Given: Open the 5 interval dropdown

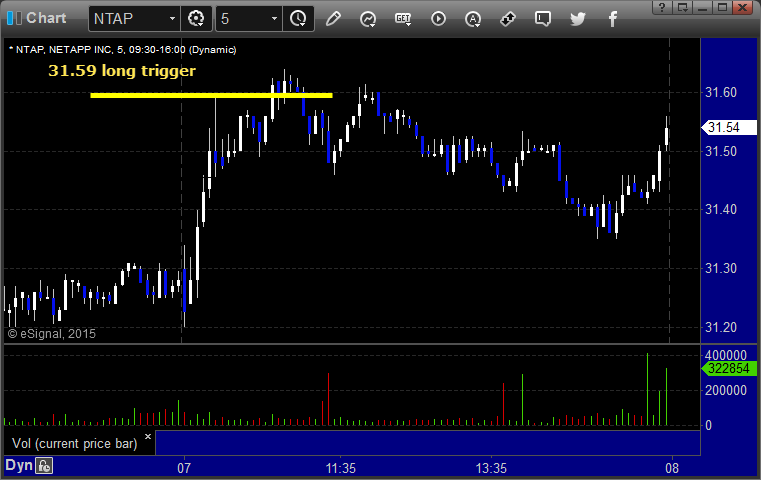Looking at the screenshot, I should pos(248,19).
